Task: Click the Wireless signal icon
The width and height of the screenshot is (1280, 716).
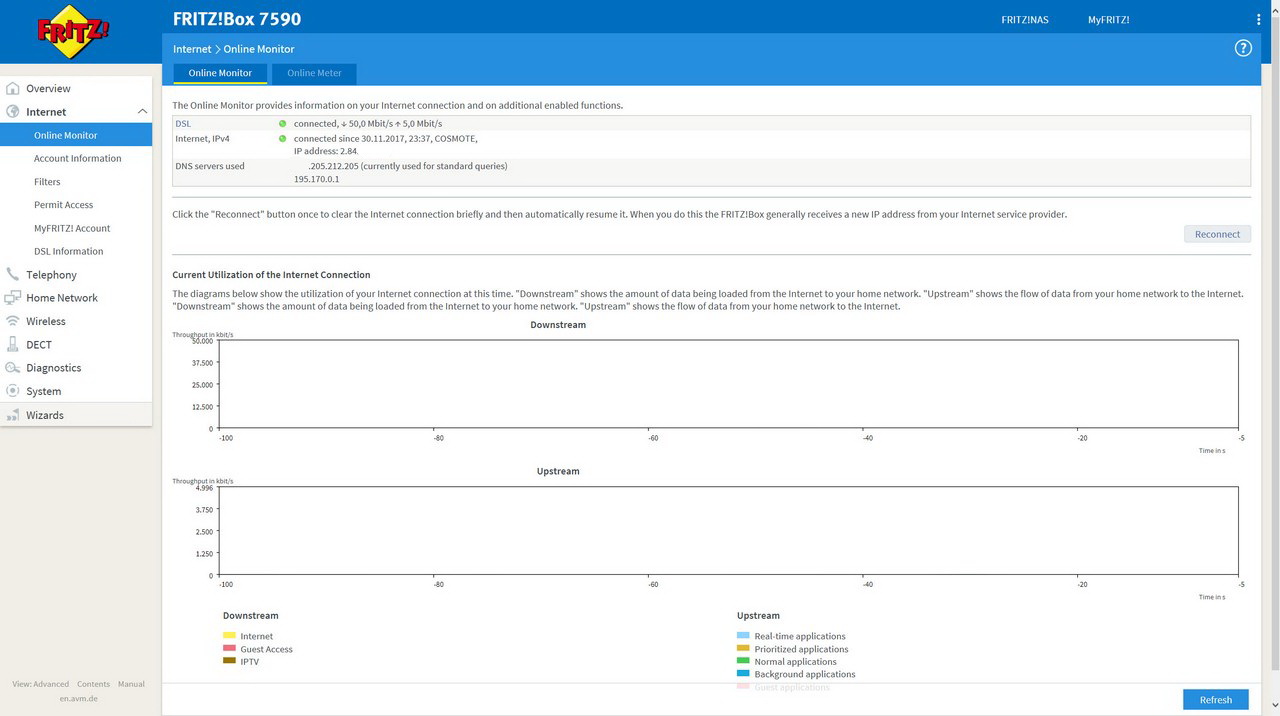Action: pos(13,321)
